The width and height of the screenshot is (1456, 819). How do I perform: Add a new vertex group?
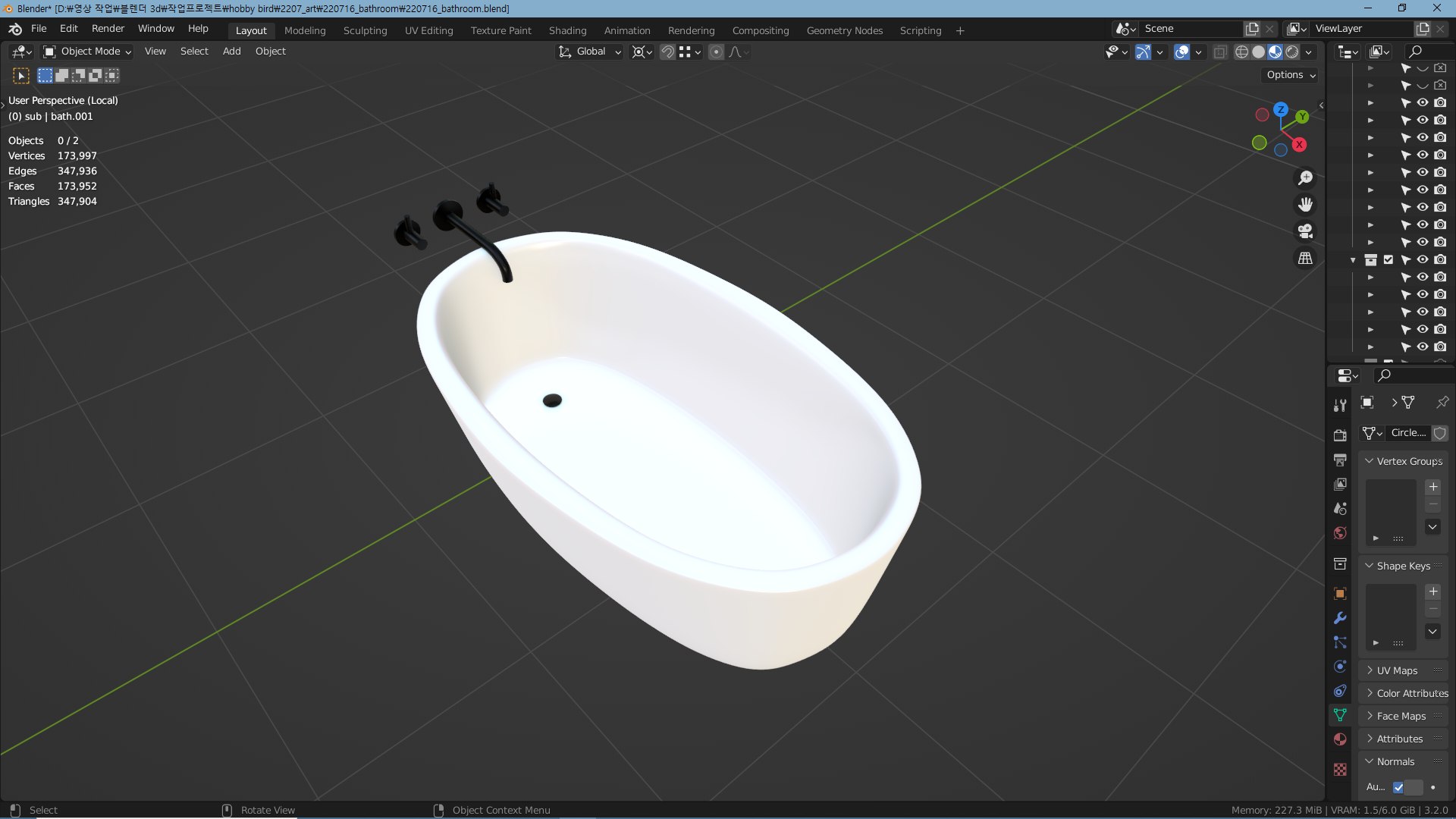[1432, 487]
